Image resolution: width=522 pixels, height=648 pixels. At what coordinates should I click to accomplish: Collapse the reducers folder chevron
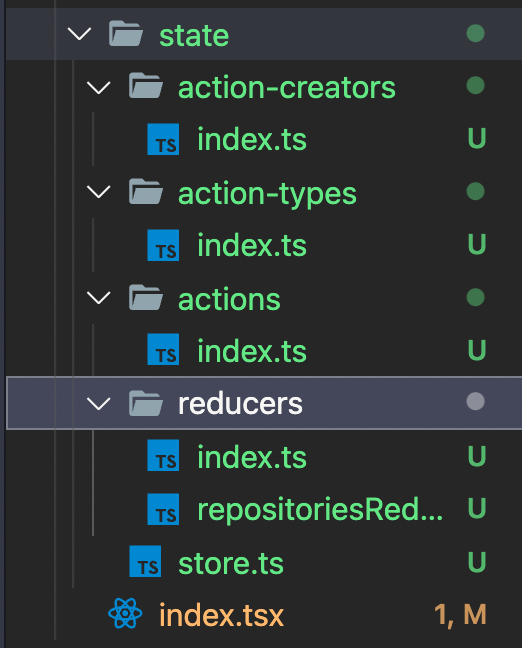[99, 404]
